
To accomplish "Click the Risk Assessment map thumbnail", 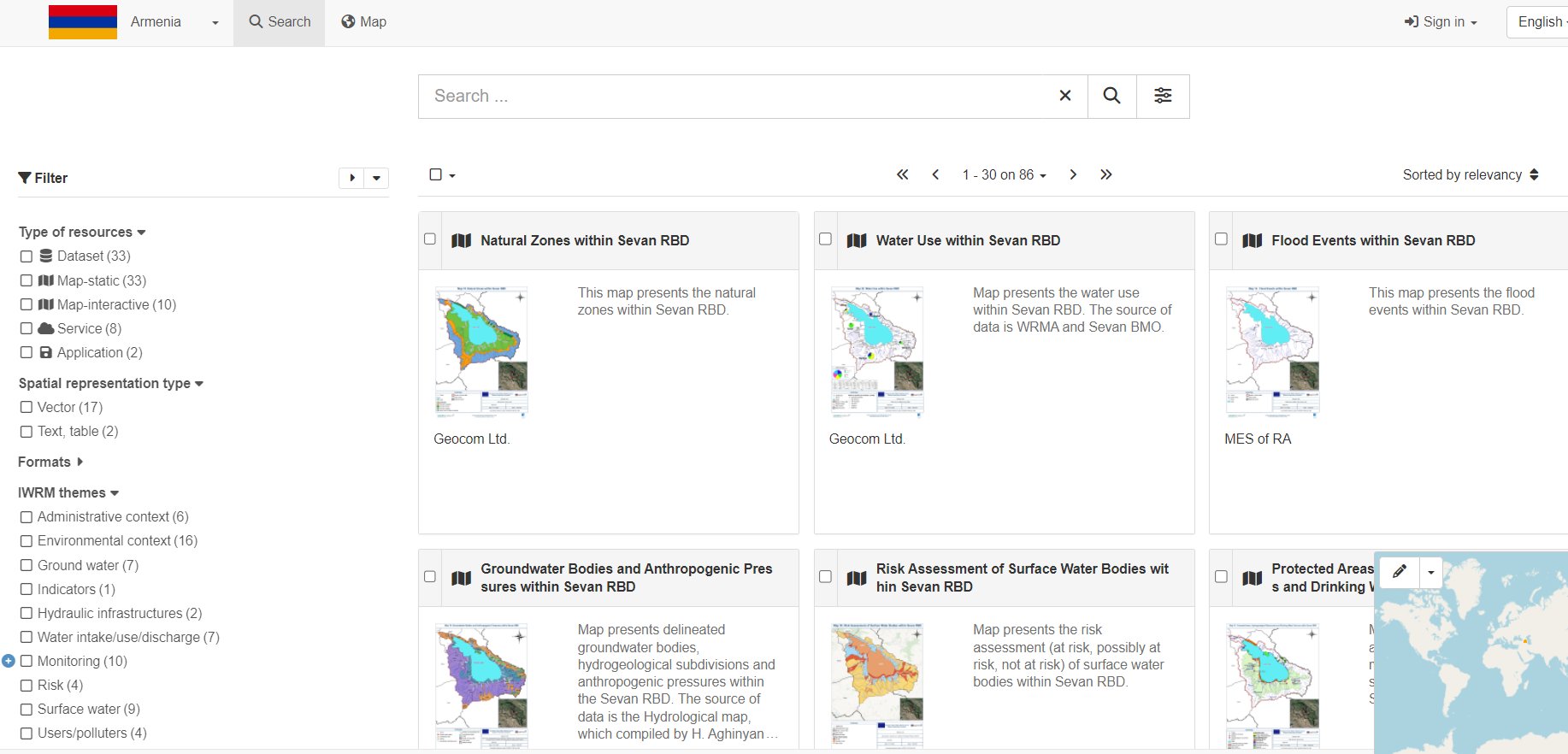I will tap(877, 686).
